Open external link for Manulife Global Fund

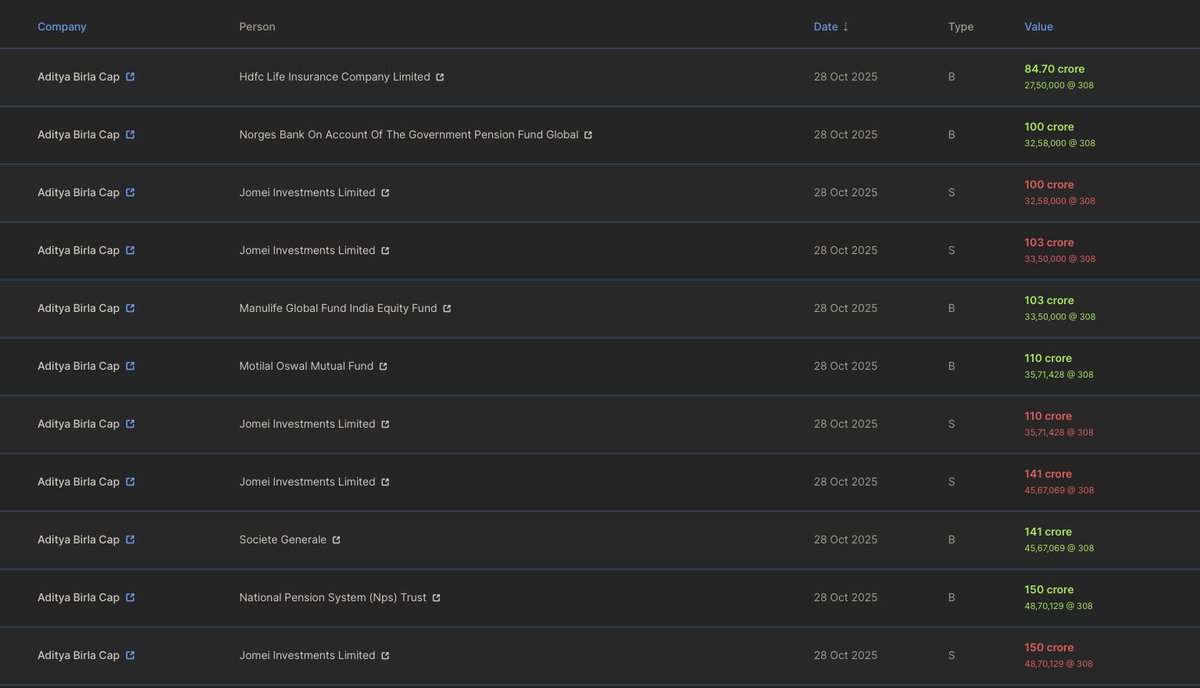click(x=446, y=307)
